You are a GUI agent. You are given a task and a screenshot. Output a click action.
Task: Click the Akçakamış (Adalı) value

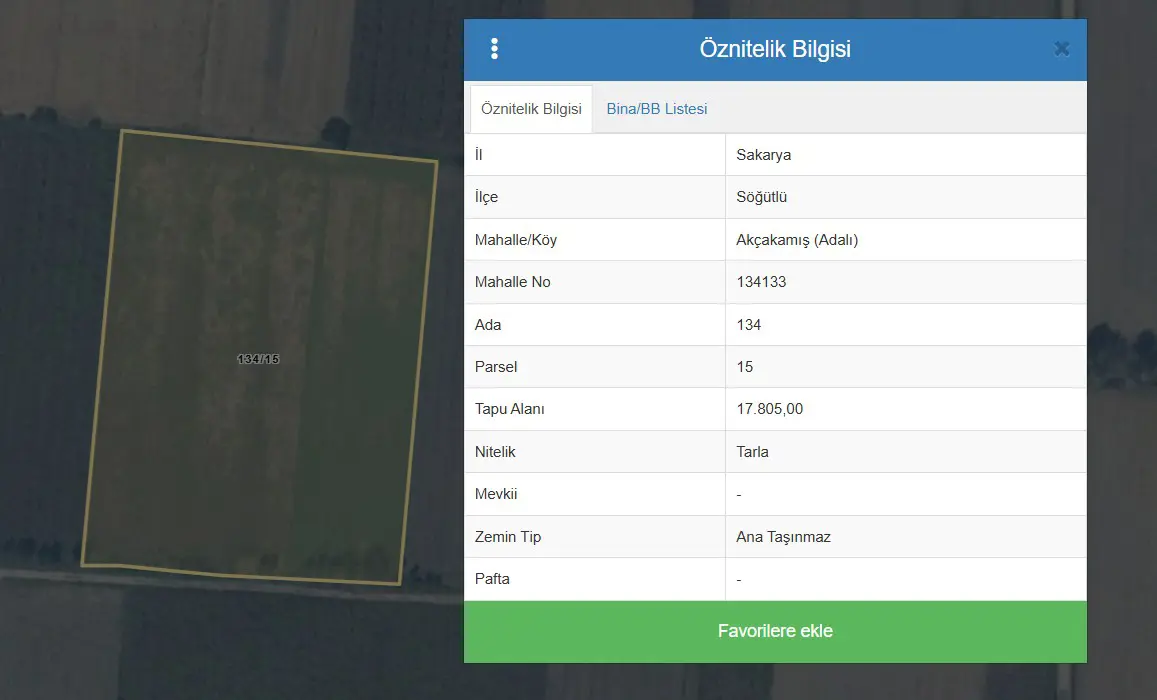coord(797,240)
